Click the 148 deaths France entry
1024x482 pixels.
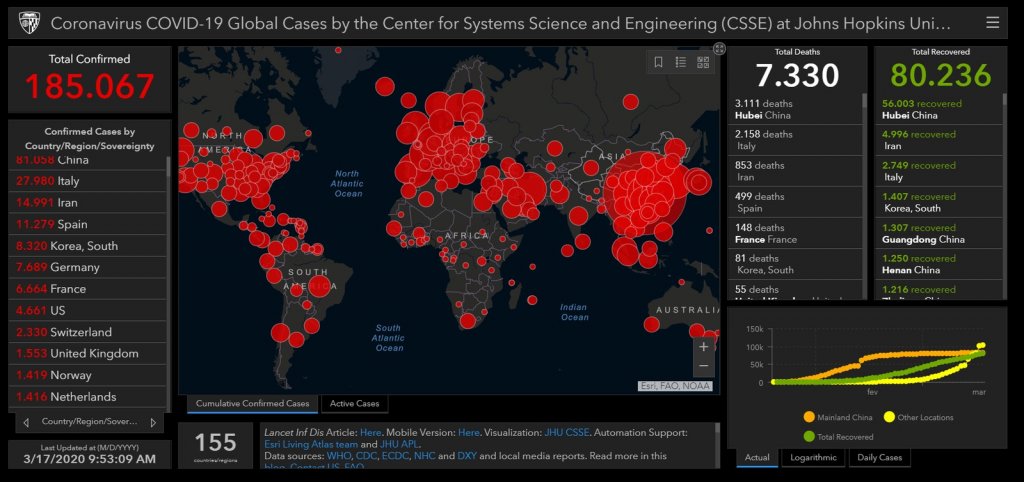point(795,233)
